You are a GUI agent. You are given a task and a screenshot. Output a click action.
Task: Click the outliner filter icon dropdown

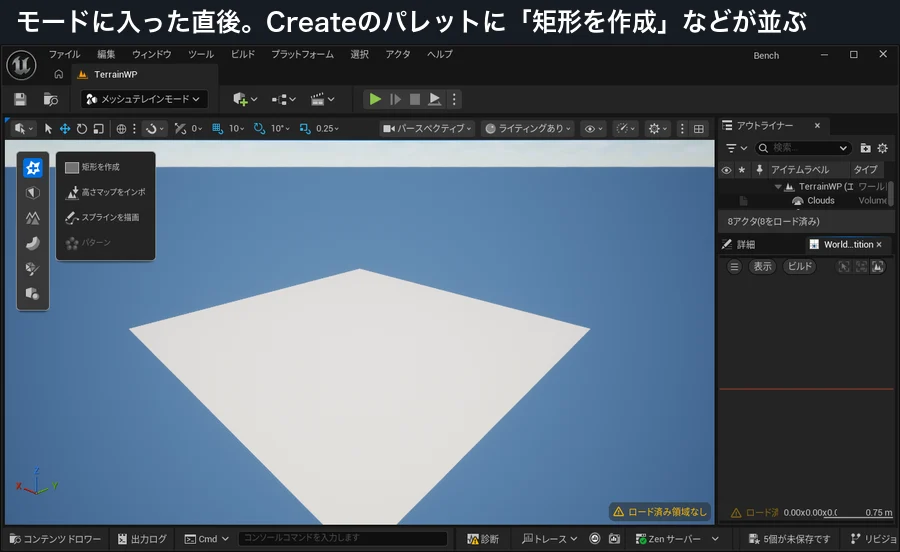[x=736, y=148]
